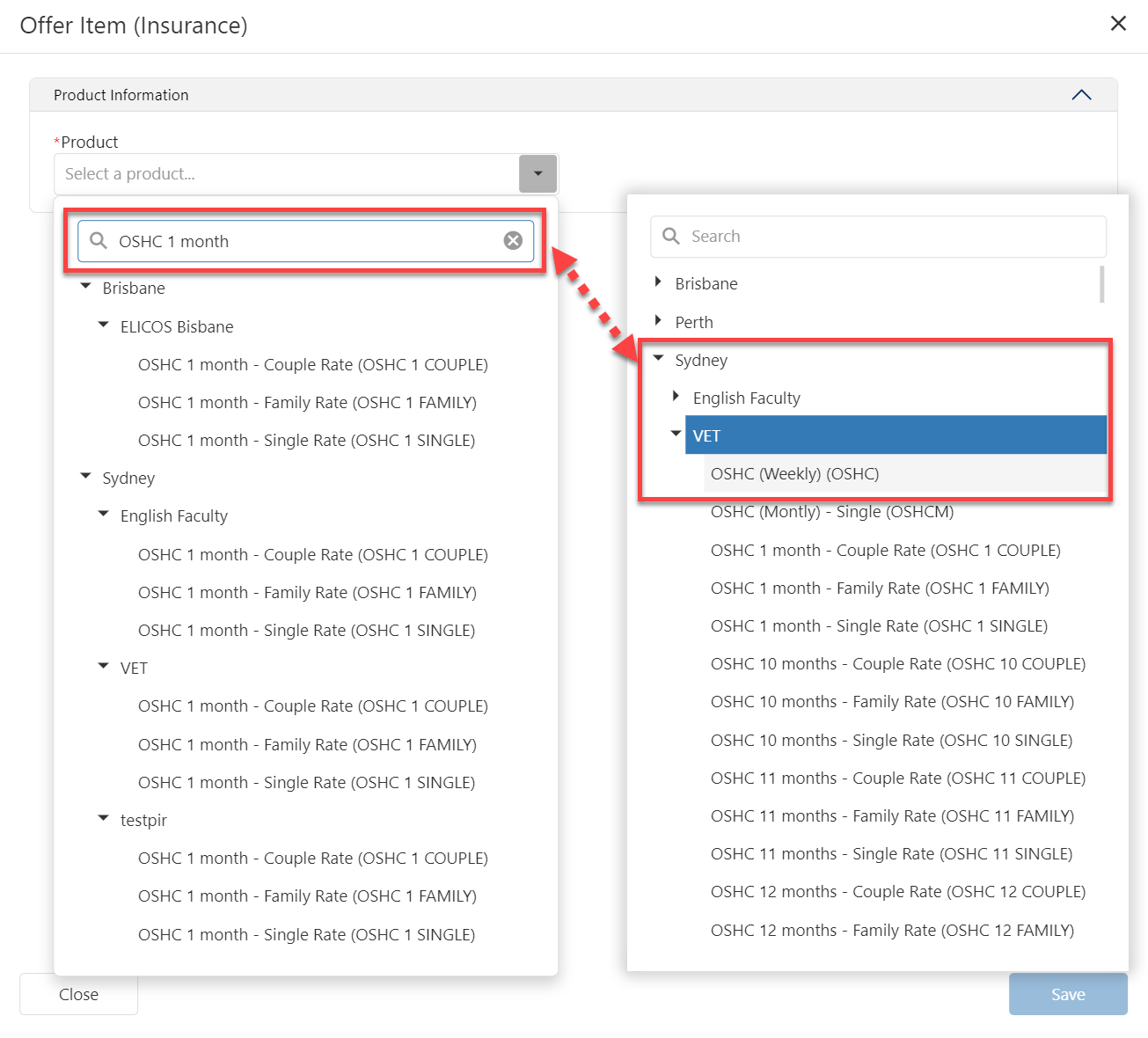The image size is (1148, 1038).
Task: Select OSHC 11 months - Single Rate
Action: [x=891, y=853]
